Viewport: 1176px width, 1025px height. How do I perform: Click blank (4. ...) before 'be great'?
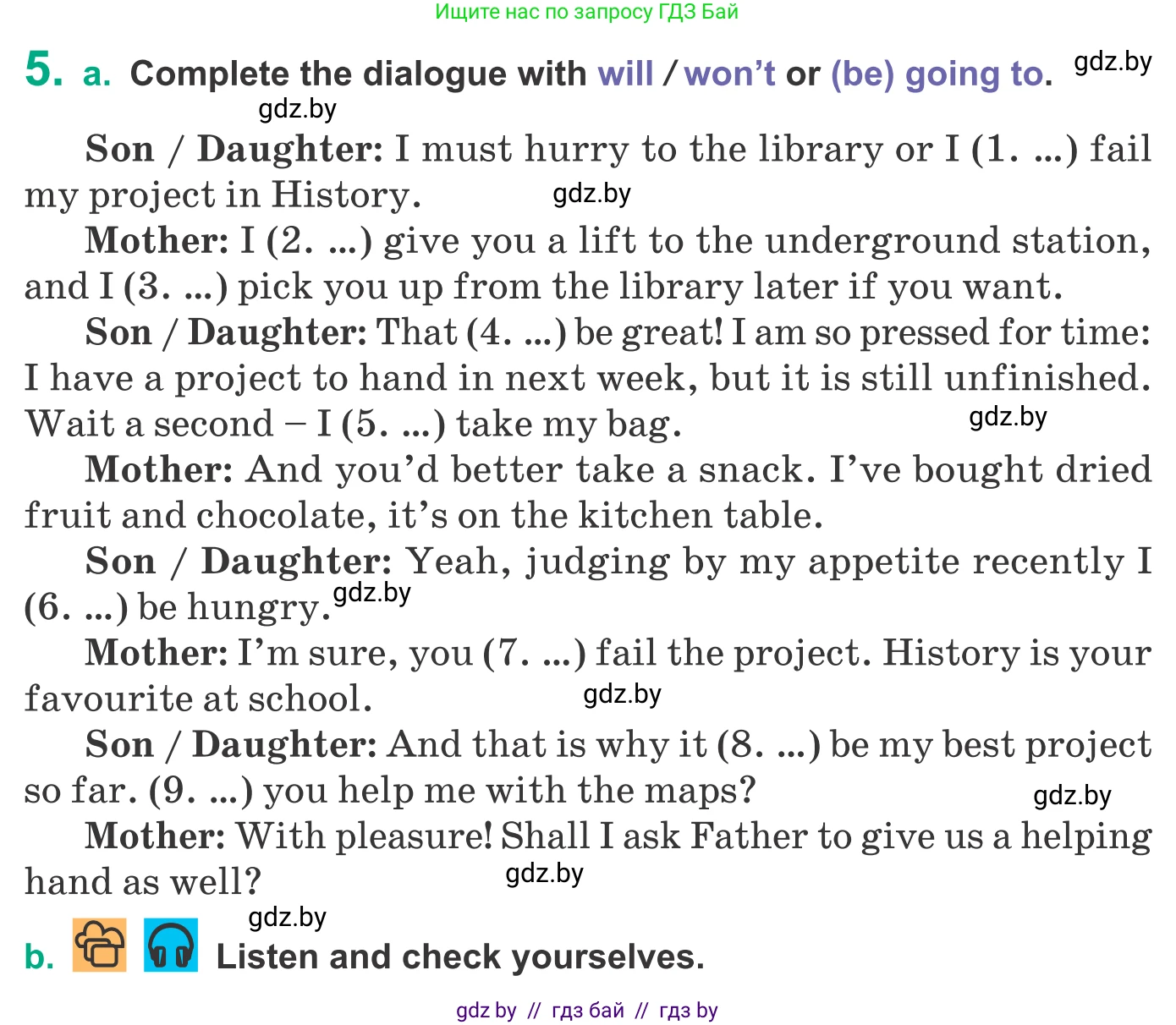click(516, 332)
